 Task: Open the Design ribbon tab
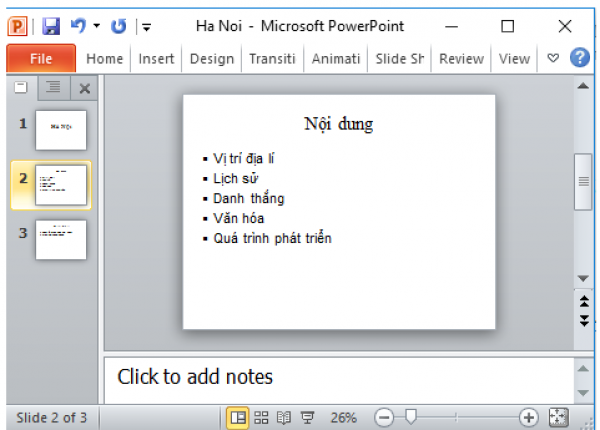pos(211,58)
